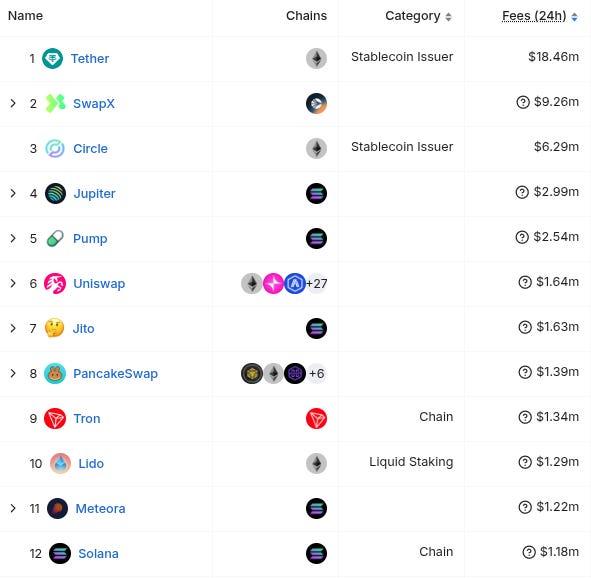The image size is (591, 578).
Task: Click the Ethereum chain icon in Lido row
Action: tap(316, 463)
